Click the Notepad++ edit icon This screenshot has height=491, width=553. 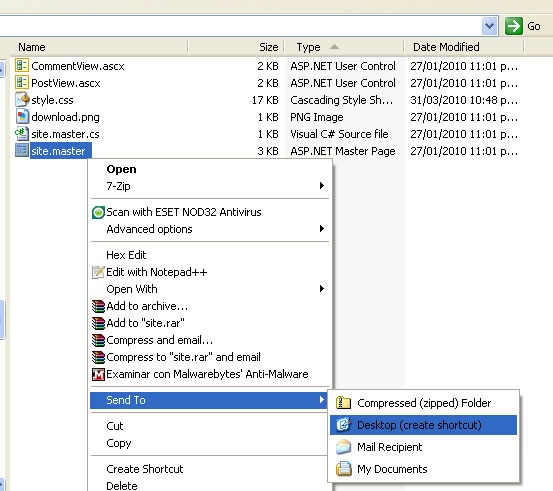(98, 272)
